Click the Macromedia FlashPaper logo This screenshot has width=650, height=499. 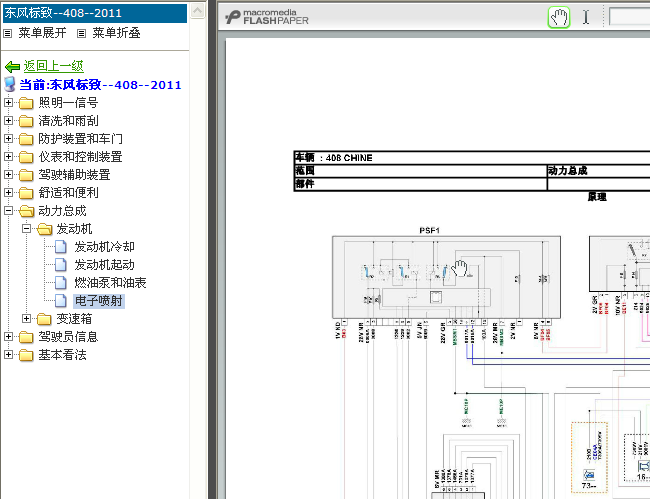(x=267, y=17)
